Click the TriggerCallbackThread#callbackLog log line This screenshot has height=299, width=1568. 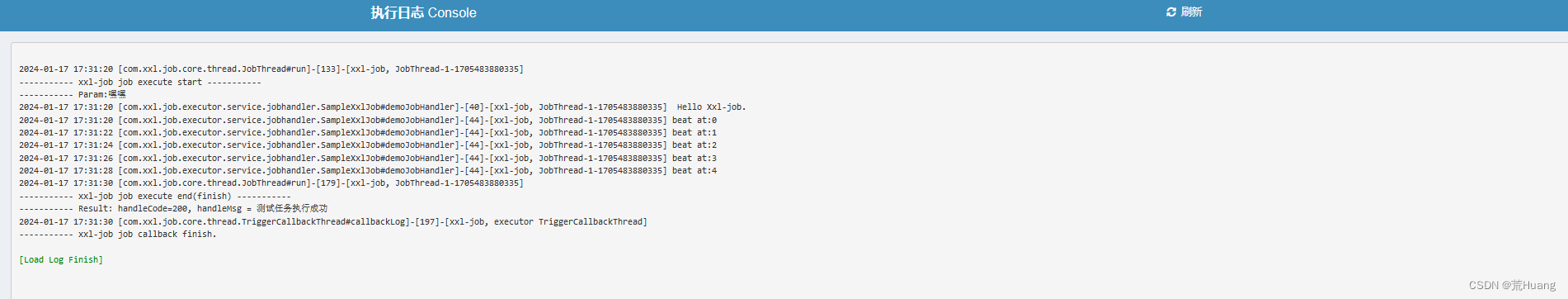click(333, 221)
